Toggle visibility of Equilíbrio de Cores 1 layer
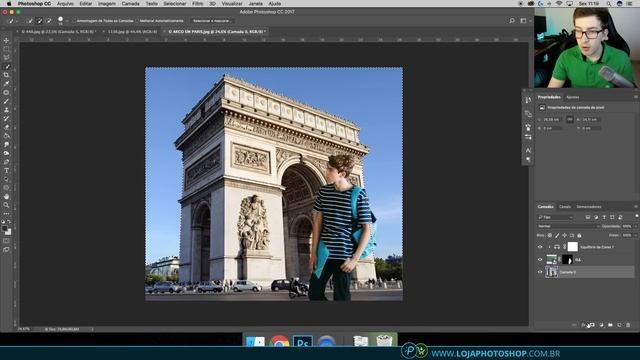Screen dimensions: 640x360 pos(540,247)
